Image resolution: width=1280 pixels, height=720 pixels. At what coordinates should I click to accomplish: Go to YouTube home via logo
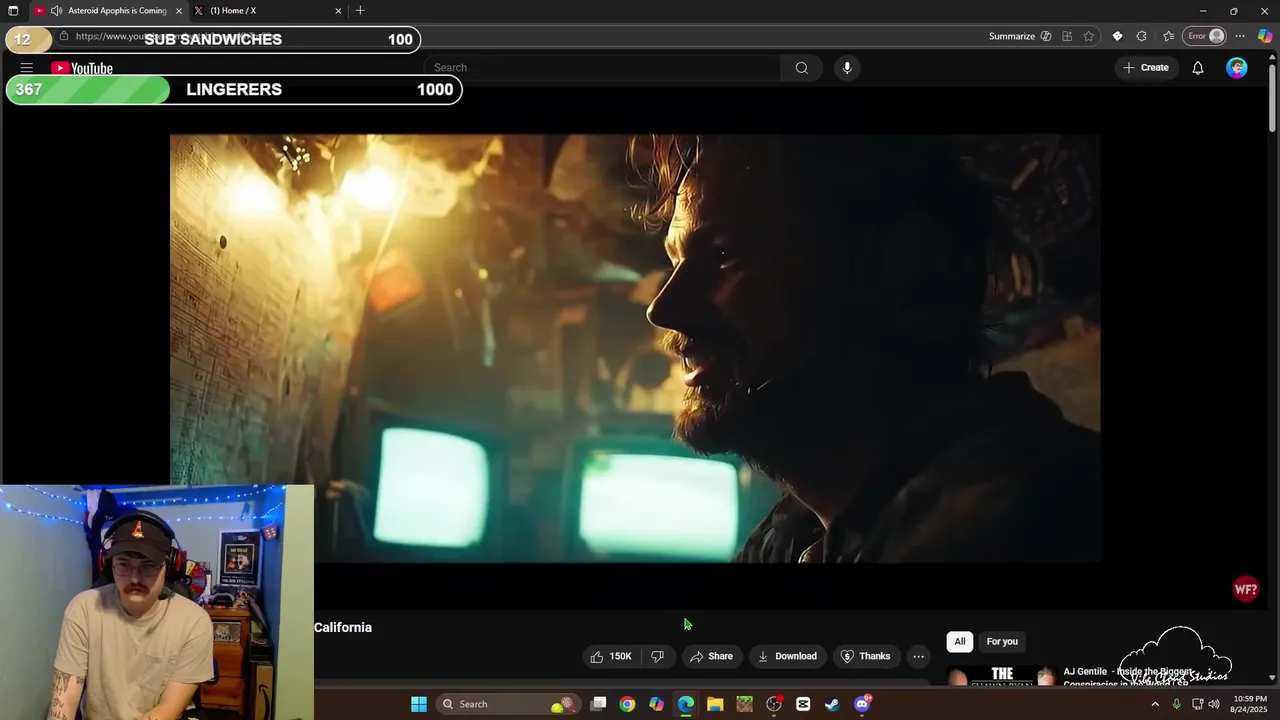pyautogui.click(x=82, y=68)
